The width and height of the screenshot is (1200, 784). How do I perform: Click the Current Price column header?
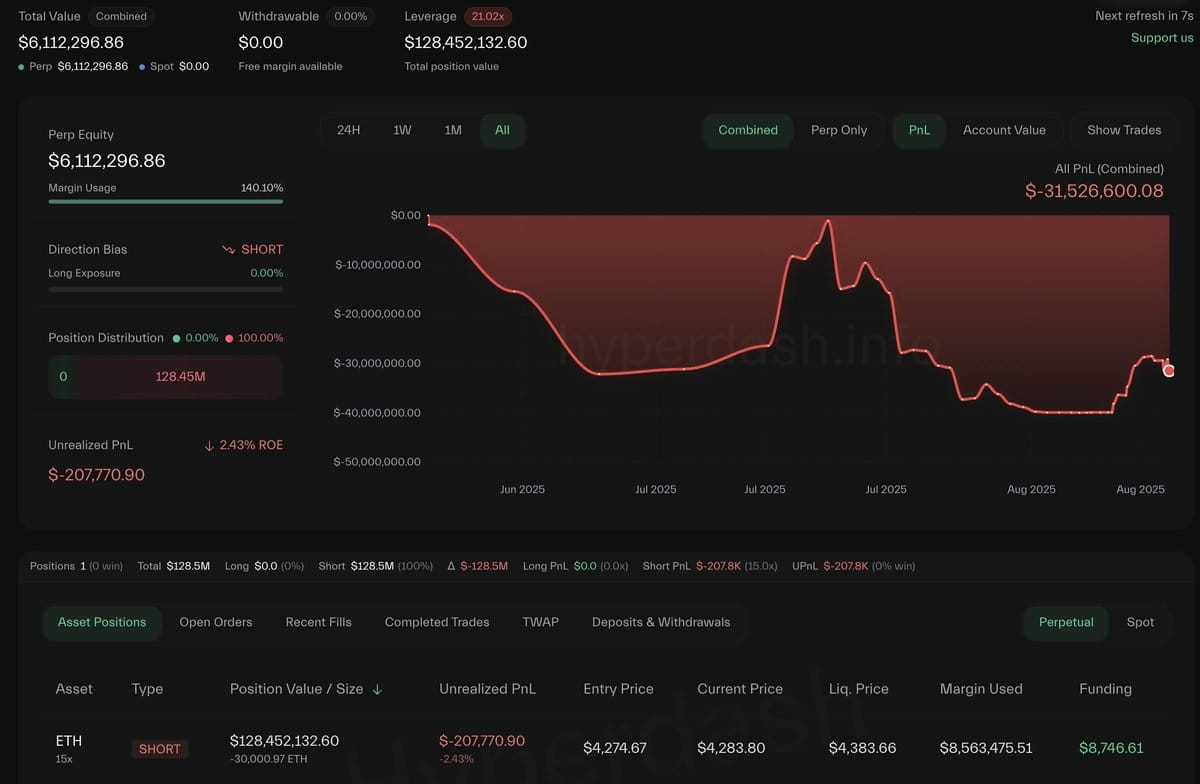coord(740,689)
